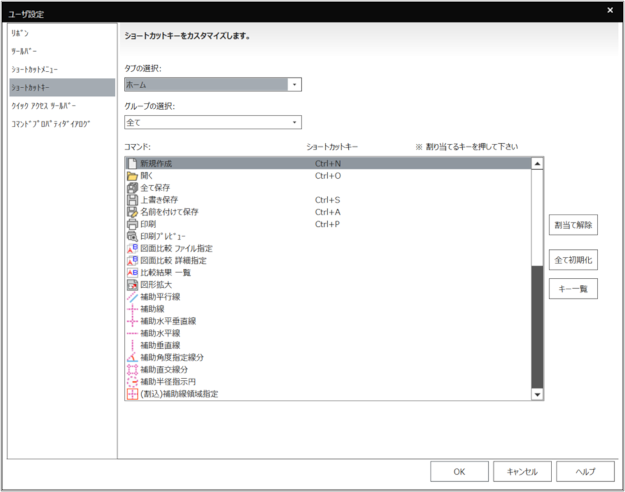Open the タブの選択 dropdown

[294, 85]
